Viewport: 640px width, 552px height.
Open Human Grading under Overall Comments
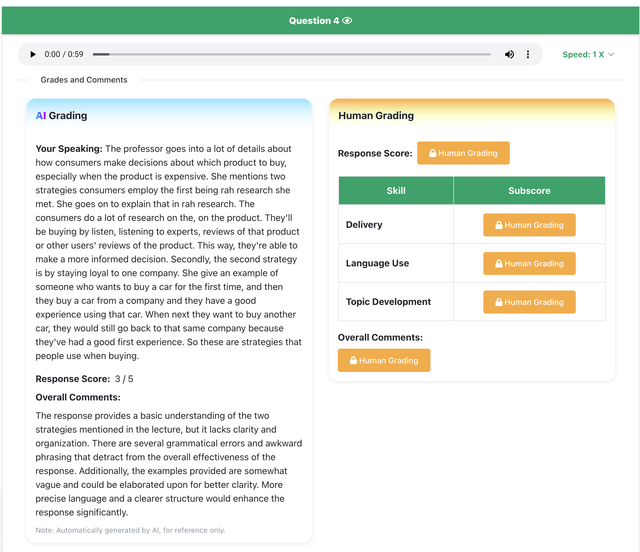(x=383, y=360)
